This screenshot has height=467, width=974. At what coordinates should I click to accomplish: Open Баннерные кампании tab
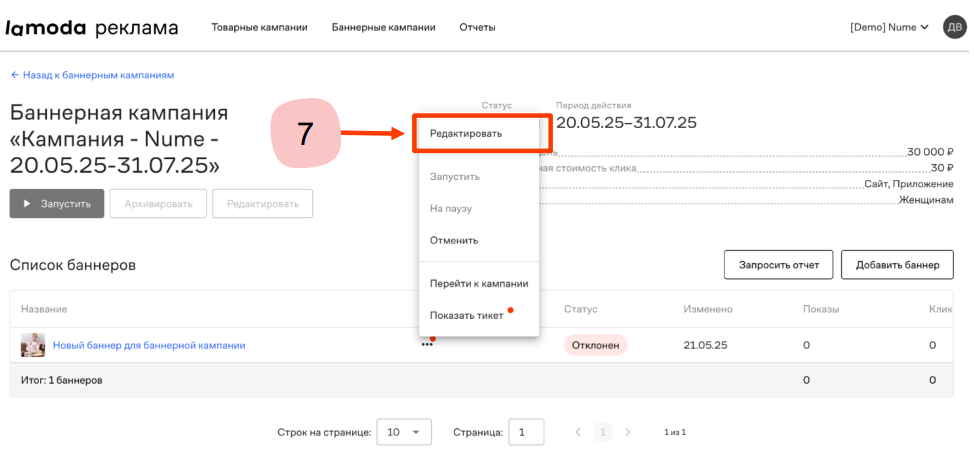[383, 27]
